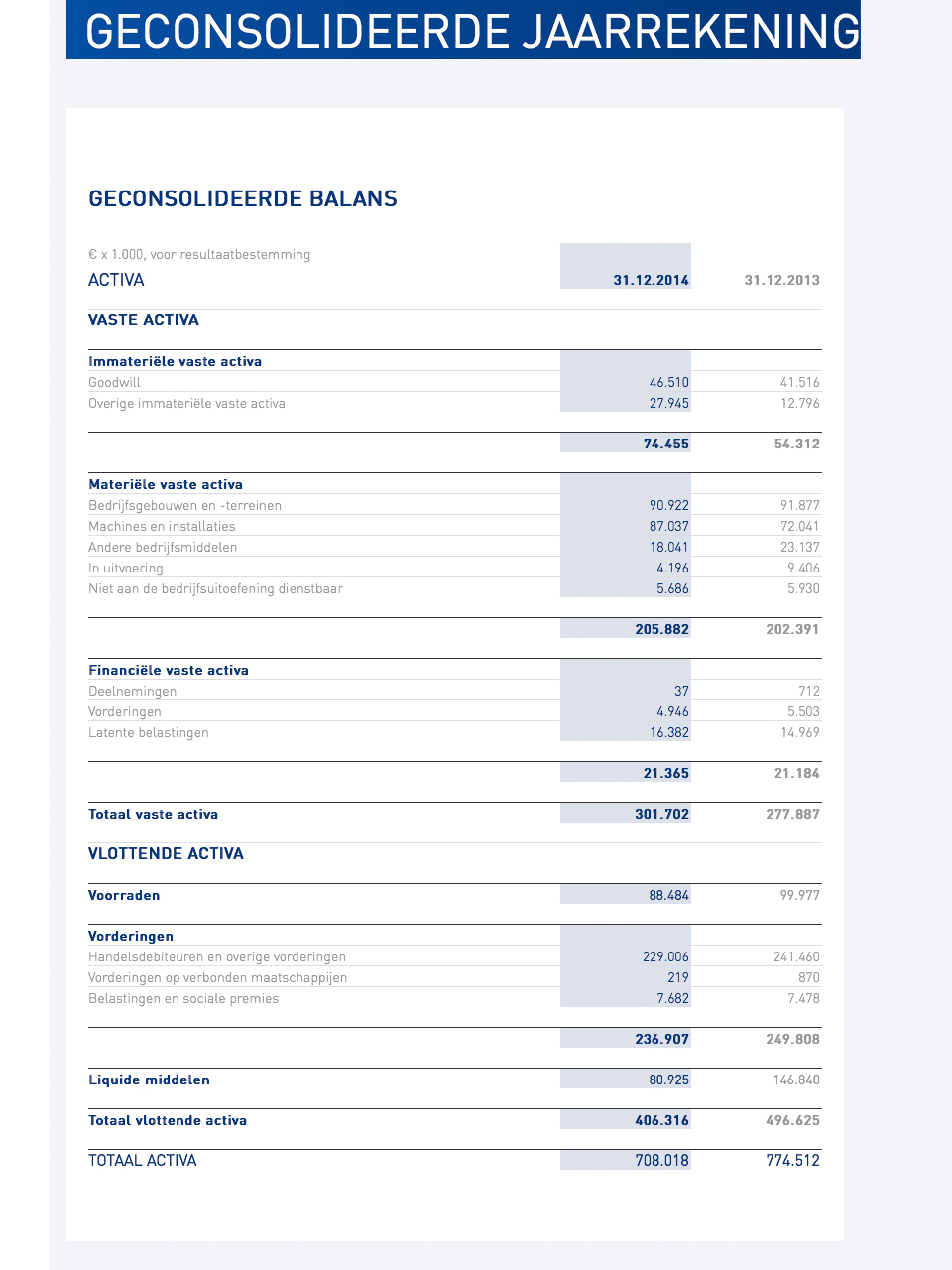Select the Totaal vaste activa label
This screenshot has width=952, height=1270.
click(x=154, y=814)
